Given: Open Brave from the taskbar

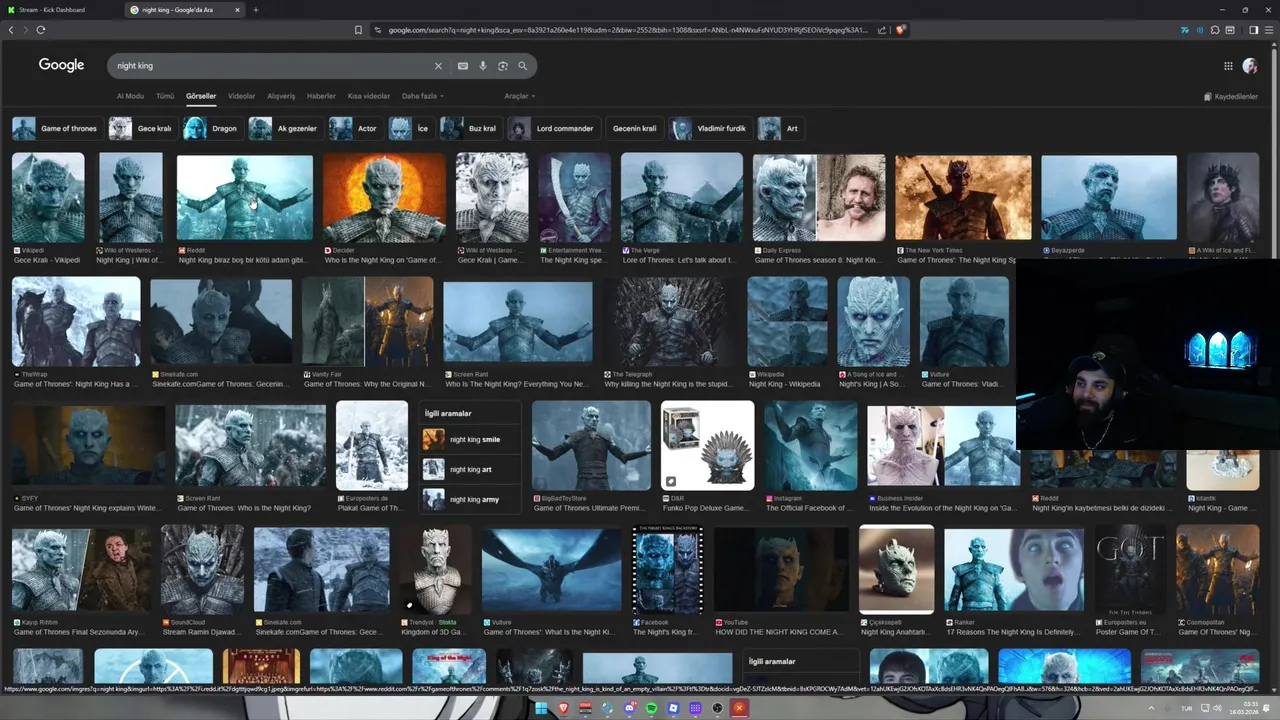Looking at the screenshot, I should pyautogui.click(x=563, y=708).
